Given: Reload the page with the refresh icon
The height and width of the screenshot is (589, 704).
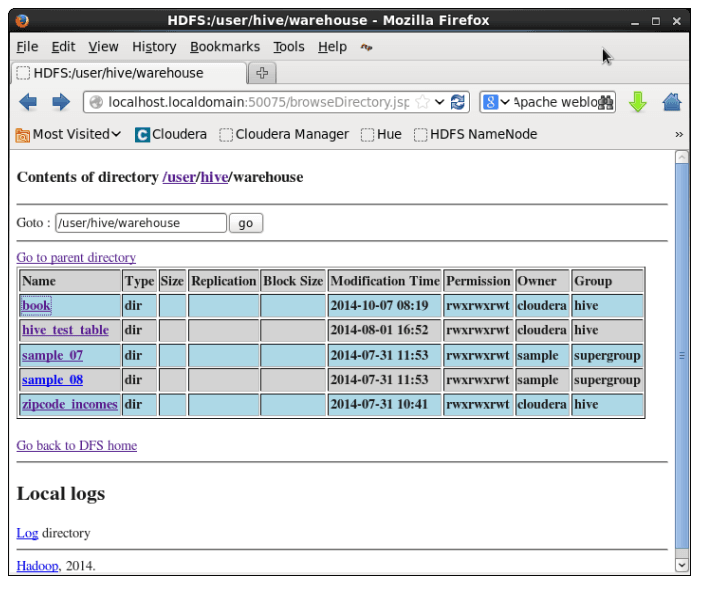Looking at the screenshot, I should pyautogui.click(x=458, y=102).
